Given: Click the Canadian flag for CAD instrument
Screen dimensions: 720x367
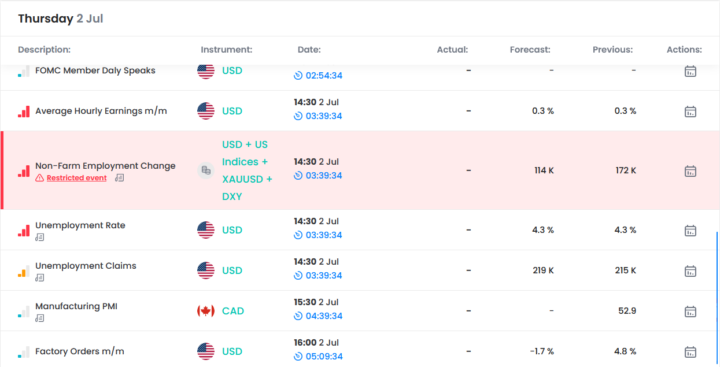Looking at the screenshot, I should (x=206, y=311).
